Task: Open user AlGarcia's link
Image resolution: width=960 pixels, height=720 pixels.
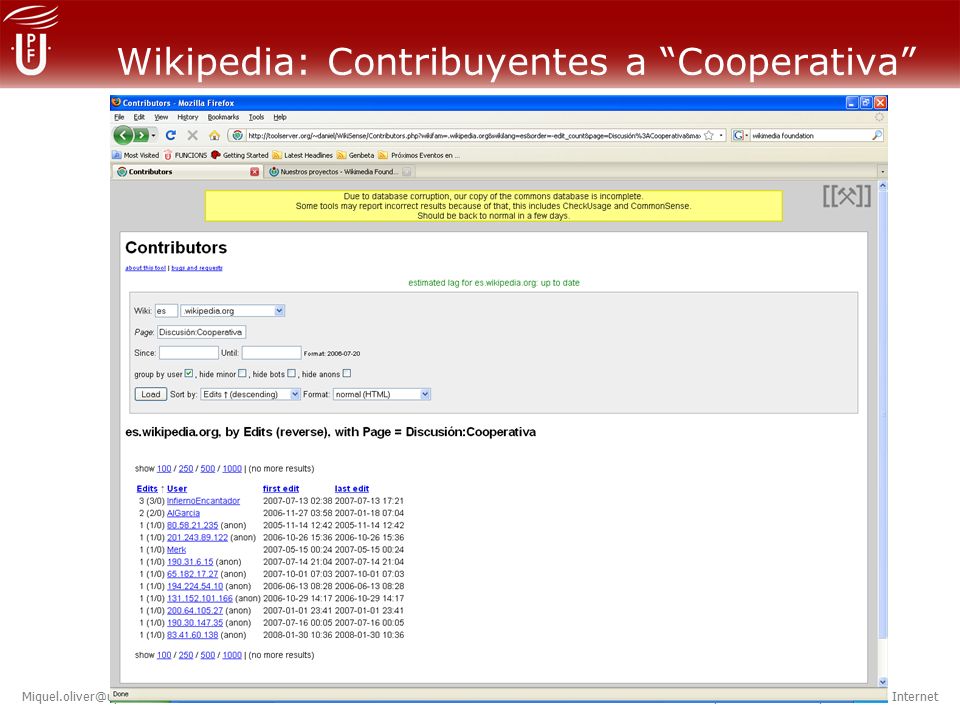Action: click(183, 513)
